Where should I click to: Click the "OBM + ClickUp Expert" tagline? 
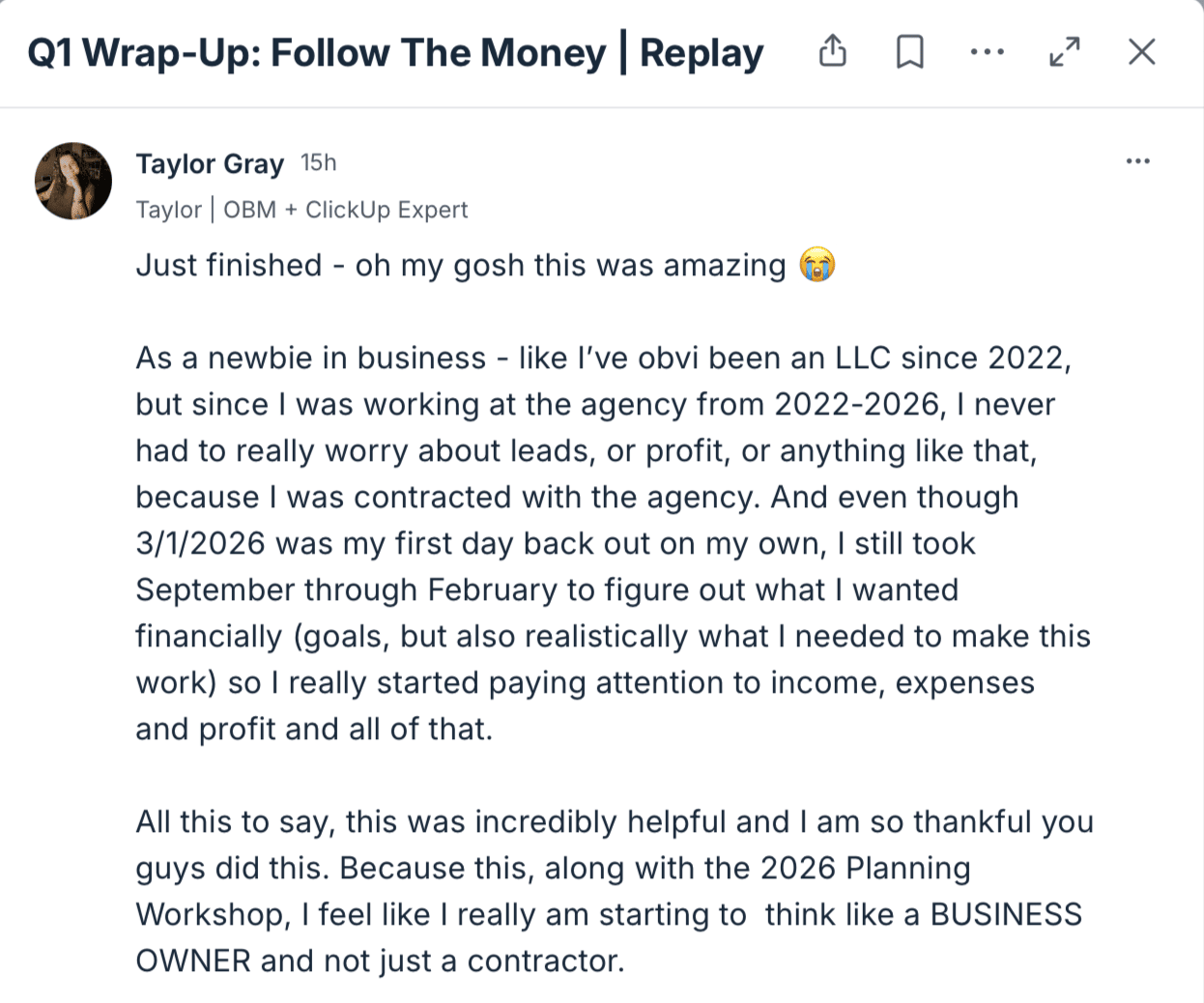[x=346, y=210]
